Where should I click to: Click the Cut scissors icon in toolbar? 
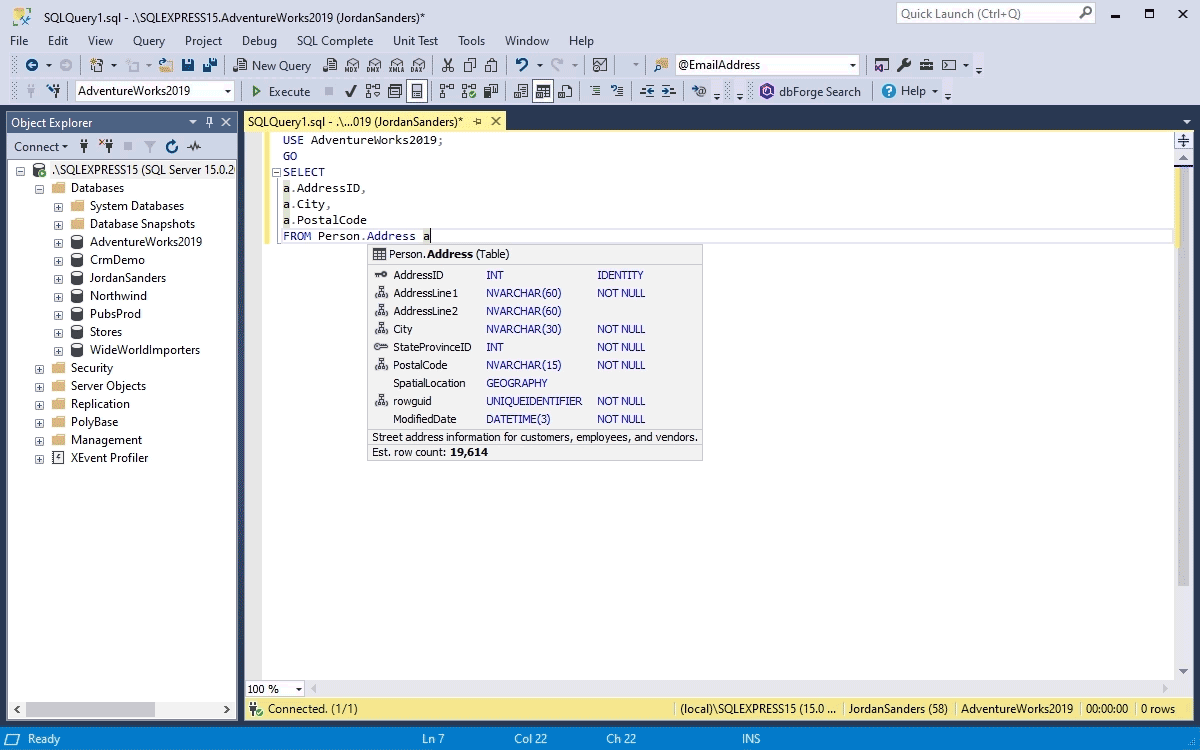(447, 65)
